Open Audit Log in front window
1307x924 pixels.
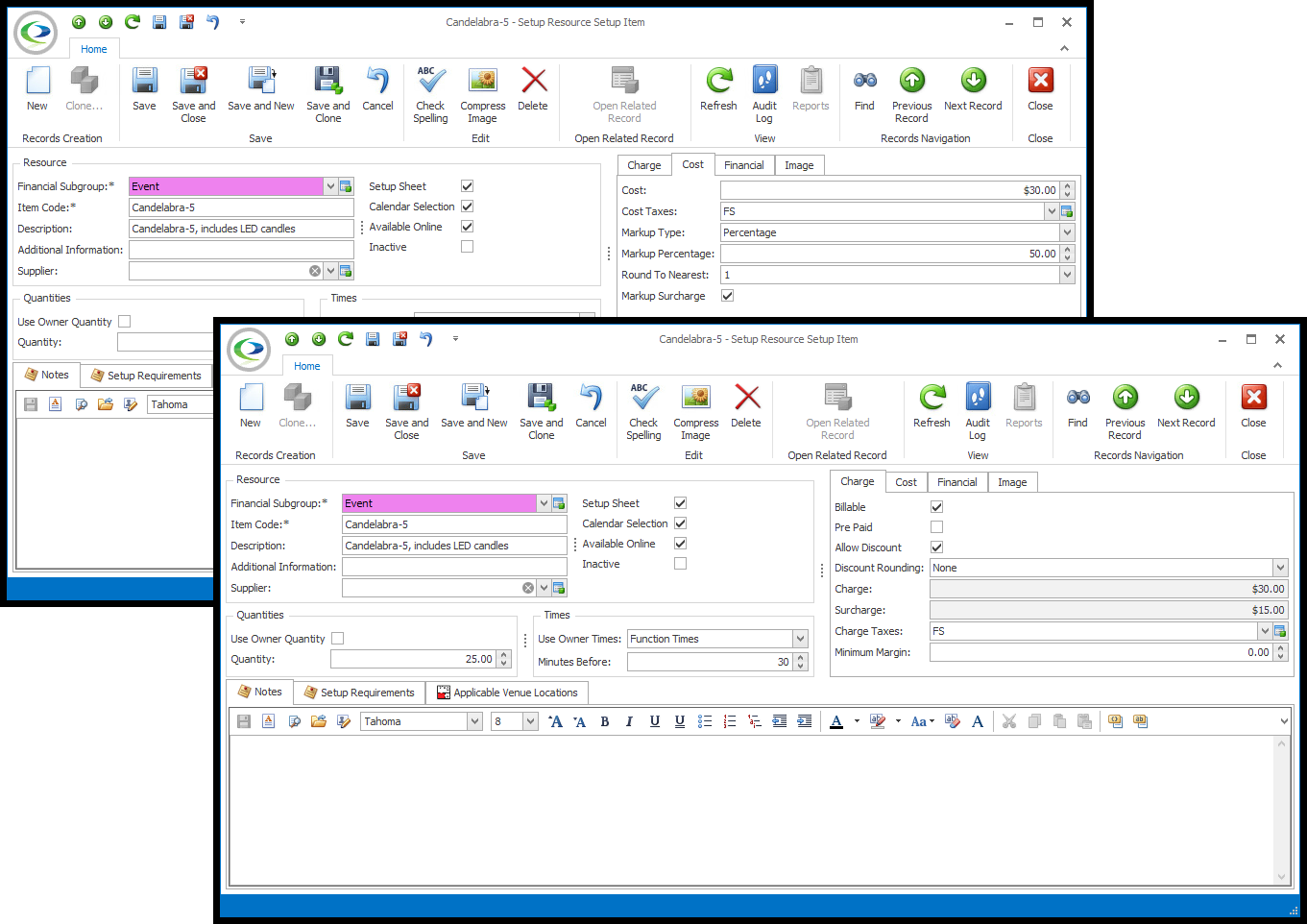(x=978, y=411)
